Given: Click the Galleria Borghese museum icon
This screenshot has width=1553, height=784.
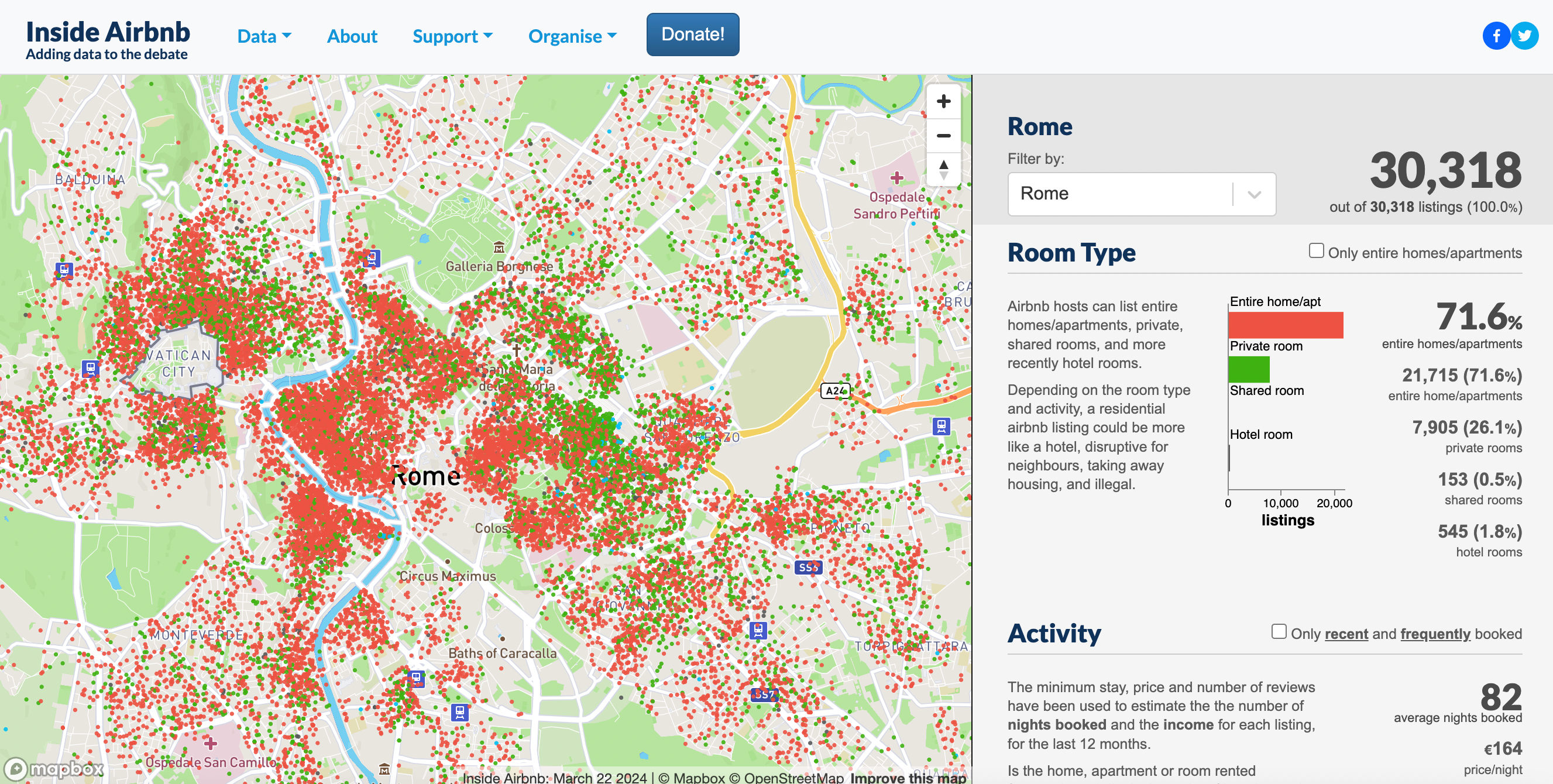Looking at the screenshot, I should click(499, 247).
